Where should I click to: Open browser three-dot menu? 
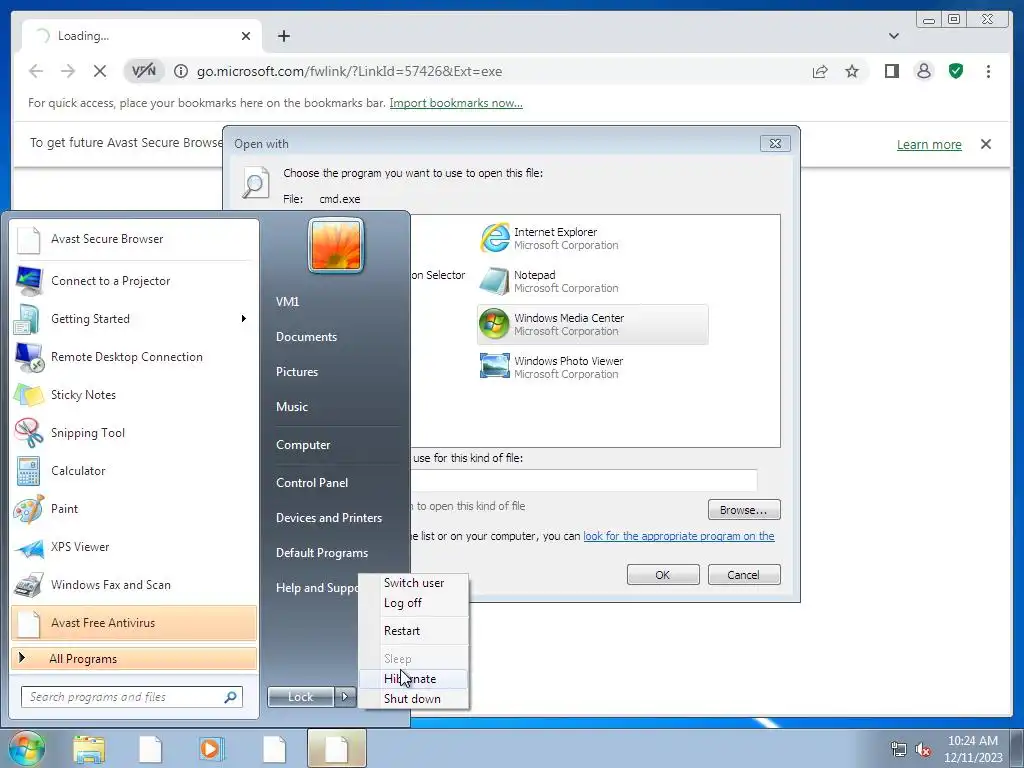pyautogui.click(x=988, y=71)
